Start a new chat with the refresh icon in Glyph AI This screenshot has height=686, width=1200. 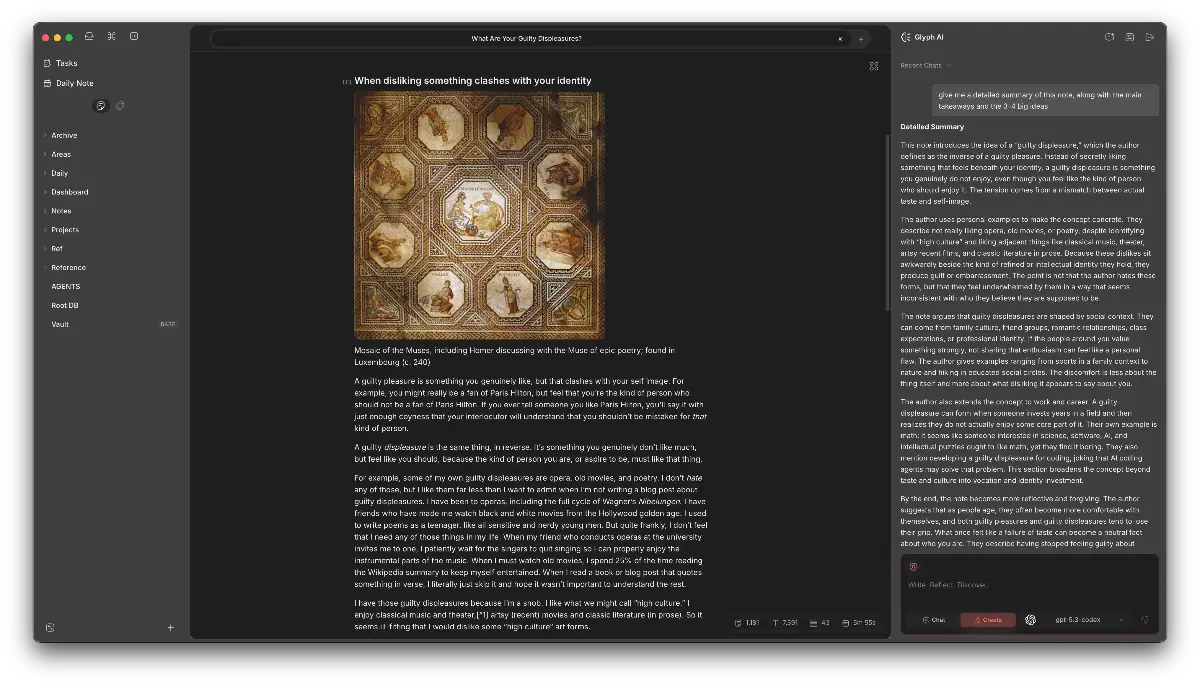pyautogui.click(x=1108, y=37)
